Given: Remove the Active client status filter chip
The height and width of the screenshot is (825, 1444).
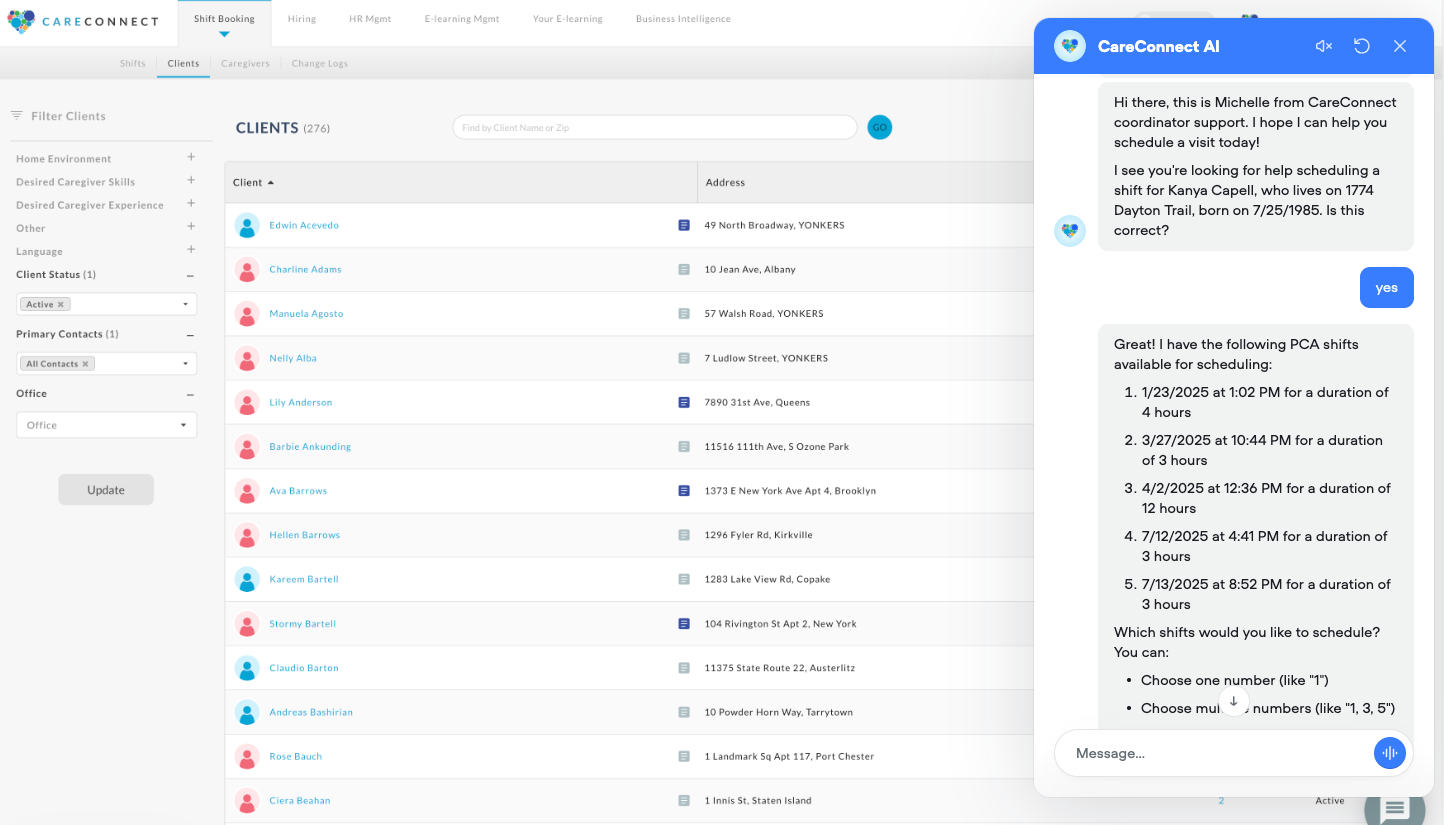Looking at the screenshot, I should [x=62, y=303].
